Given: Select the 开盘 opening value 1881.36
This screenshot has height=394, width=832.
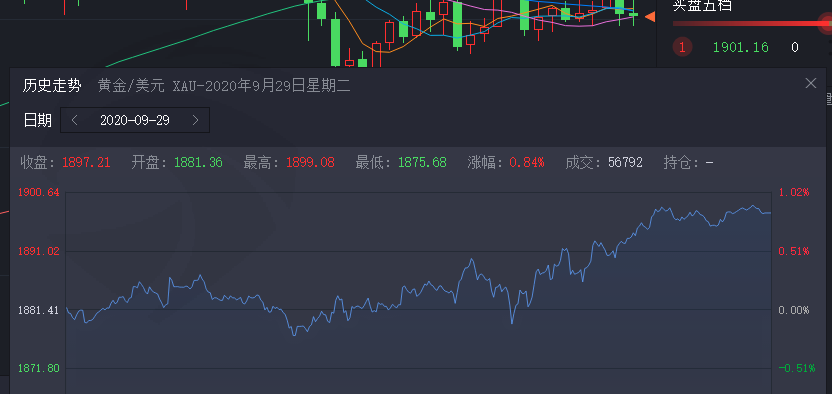Looking at the screenshot, I should (x=198, y=162).
